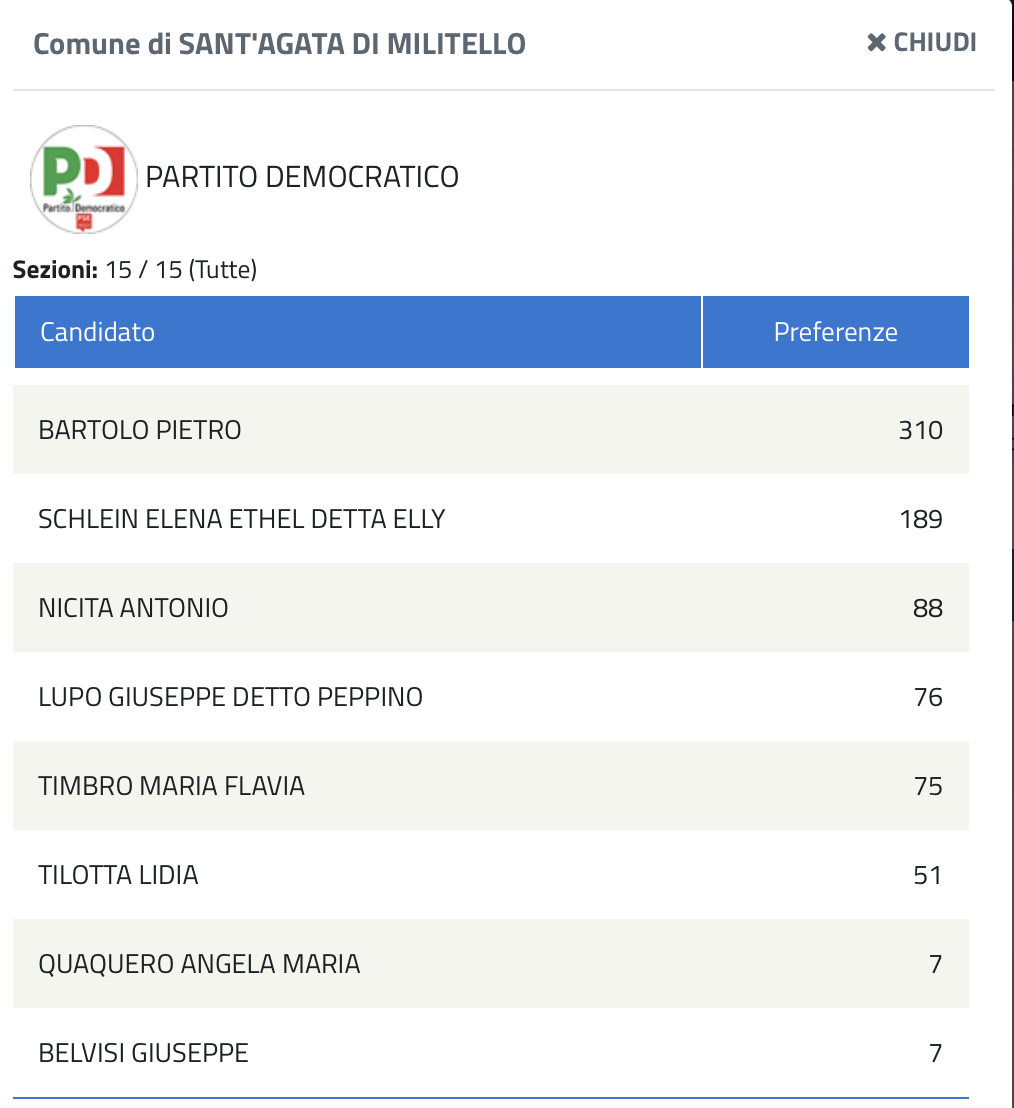Select candidate SCHLEIN ELENA ETHEL DETTA ELLY
The width and height of the screenshot is (1014, 1108).
[241, 519]
